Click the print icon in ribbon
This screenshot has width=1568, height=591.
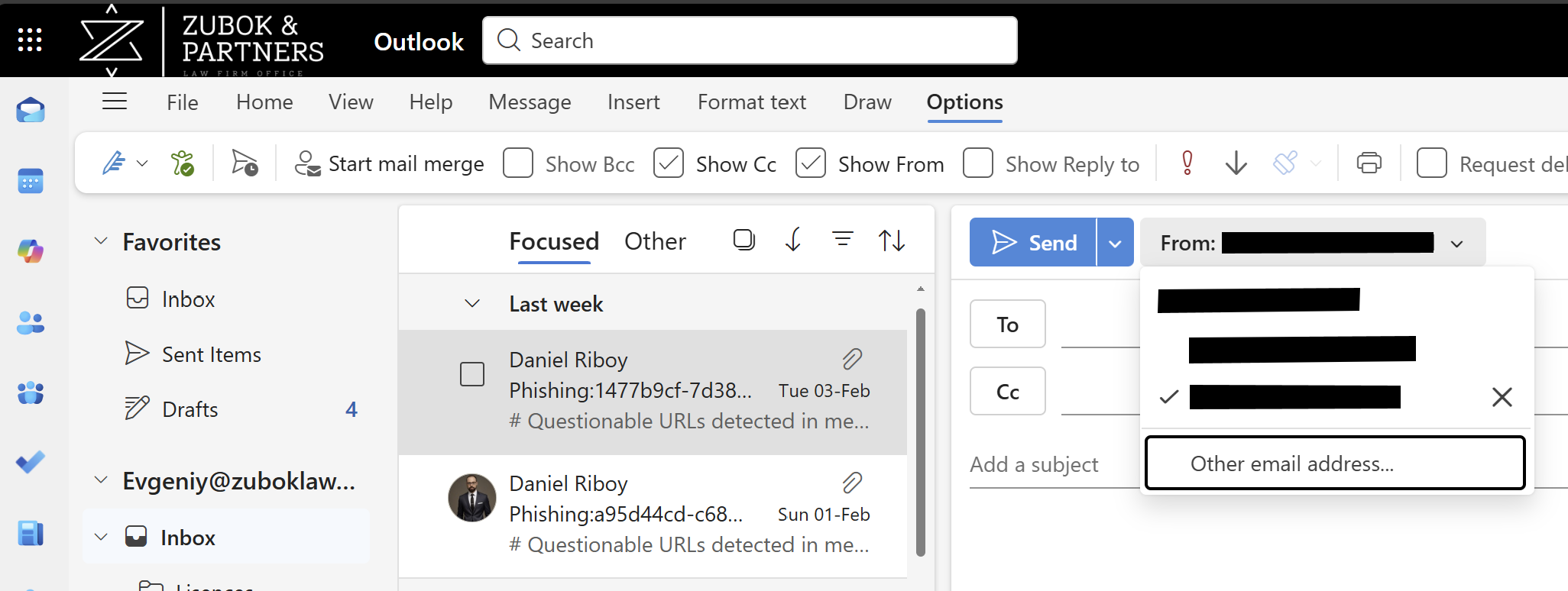pos(1369,163)
